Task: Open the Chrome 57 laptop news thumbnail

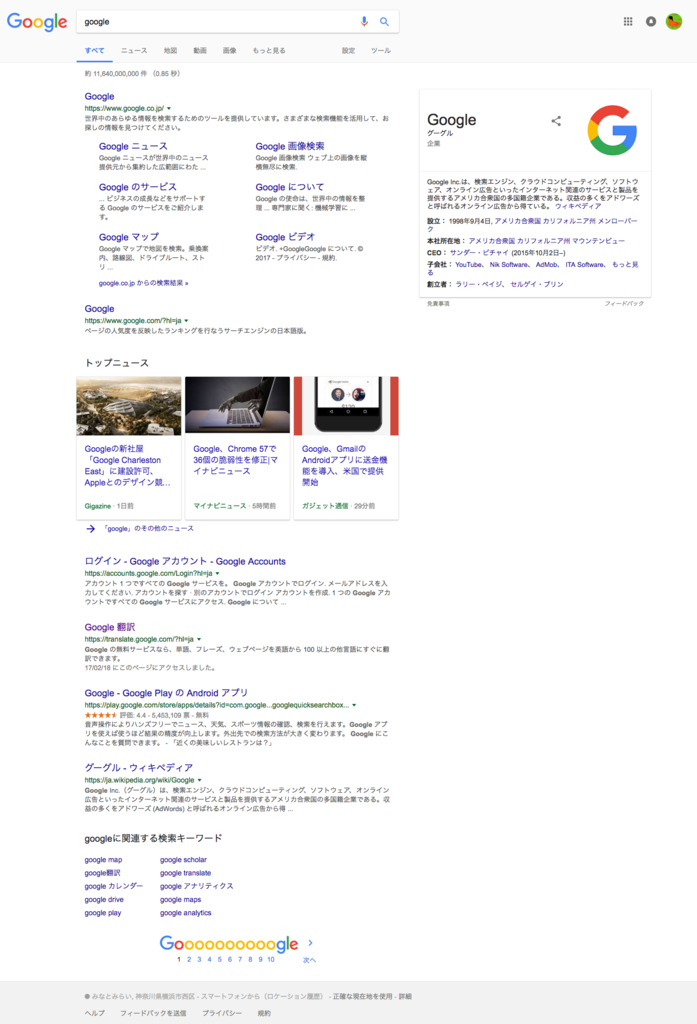Action: [x=237, y=405]
